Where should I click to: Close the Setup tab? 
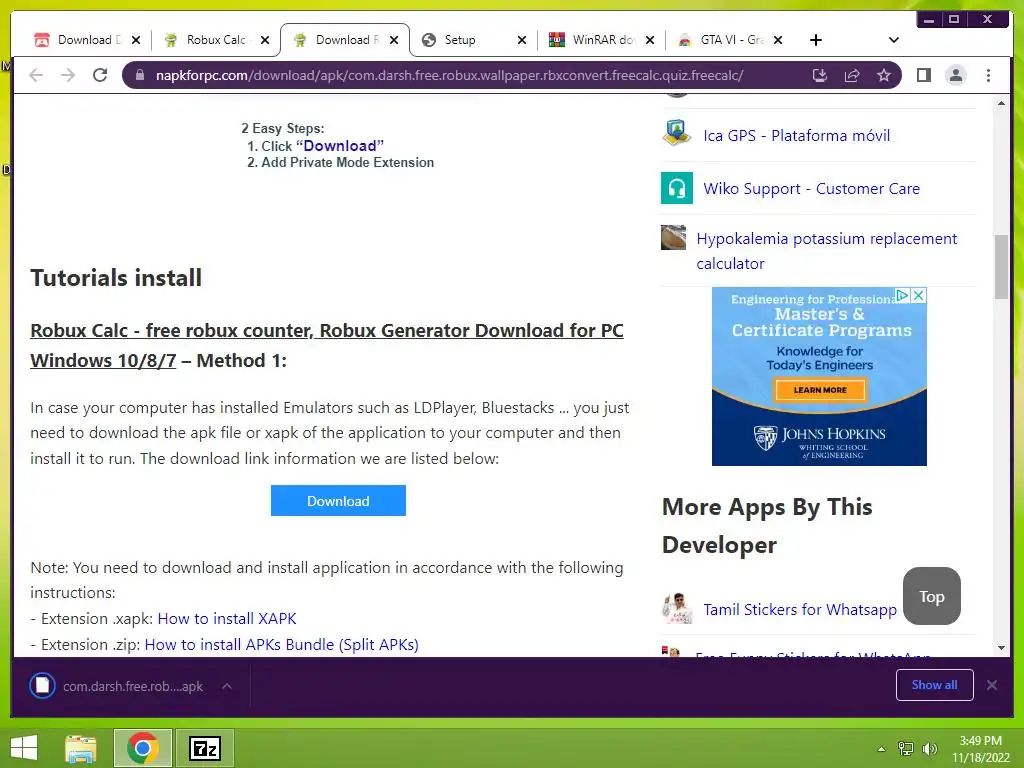(522, 40)
